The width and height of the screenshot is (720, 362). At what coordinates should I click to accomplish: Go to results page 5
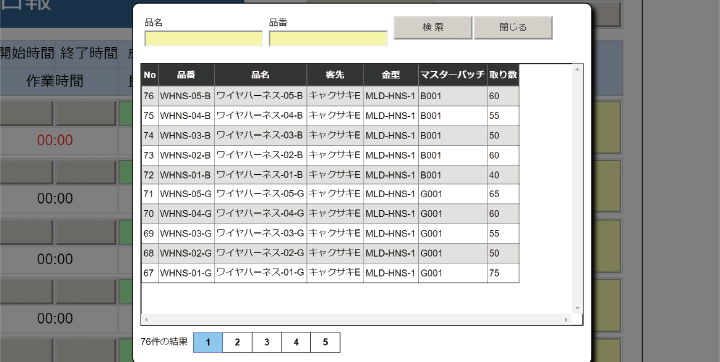point(326,342)
